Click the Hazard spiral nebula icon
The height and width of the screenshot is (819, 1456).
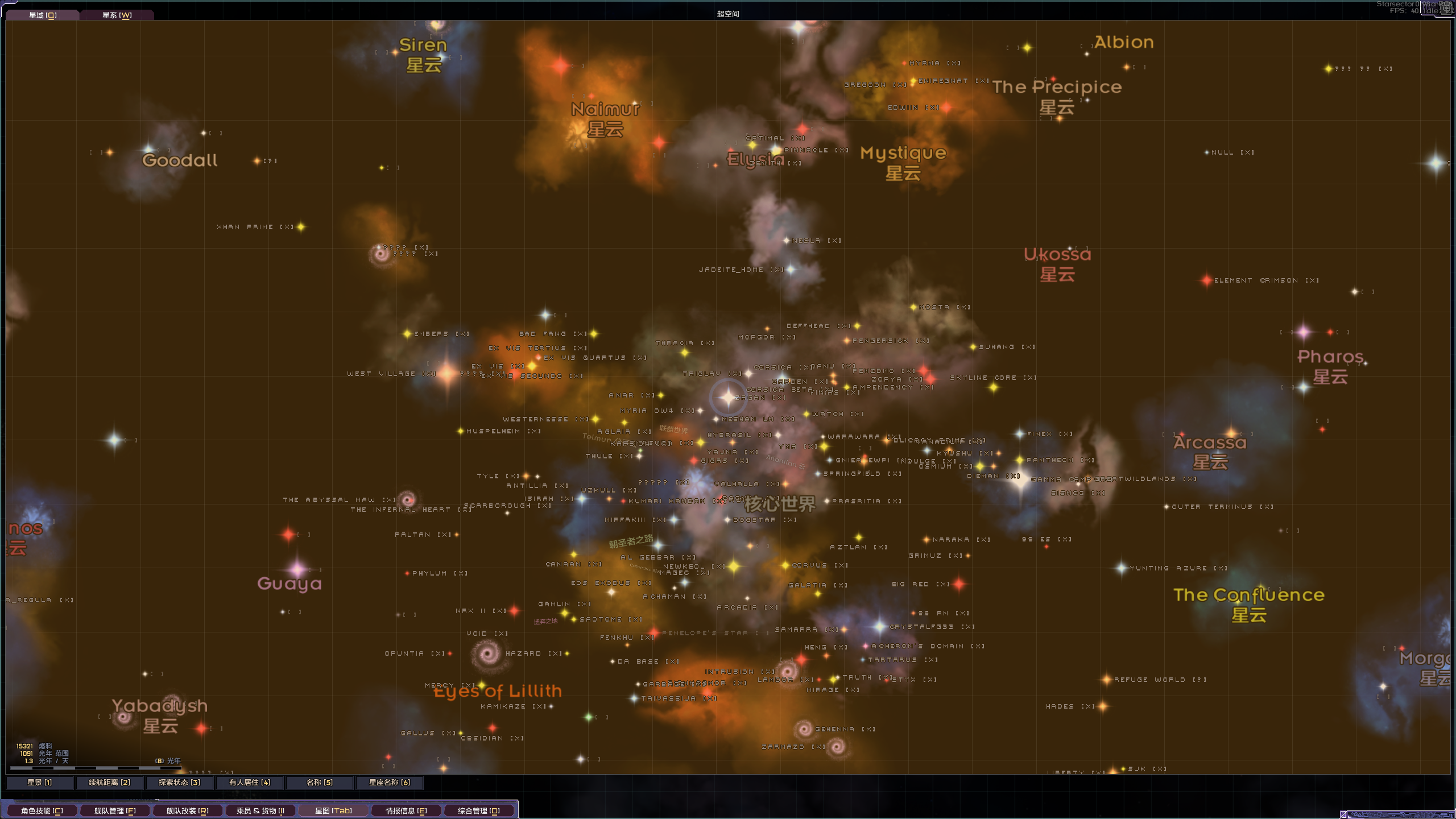[487, 653]
